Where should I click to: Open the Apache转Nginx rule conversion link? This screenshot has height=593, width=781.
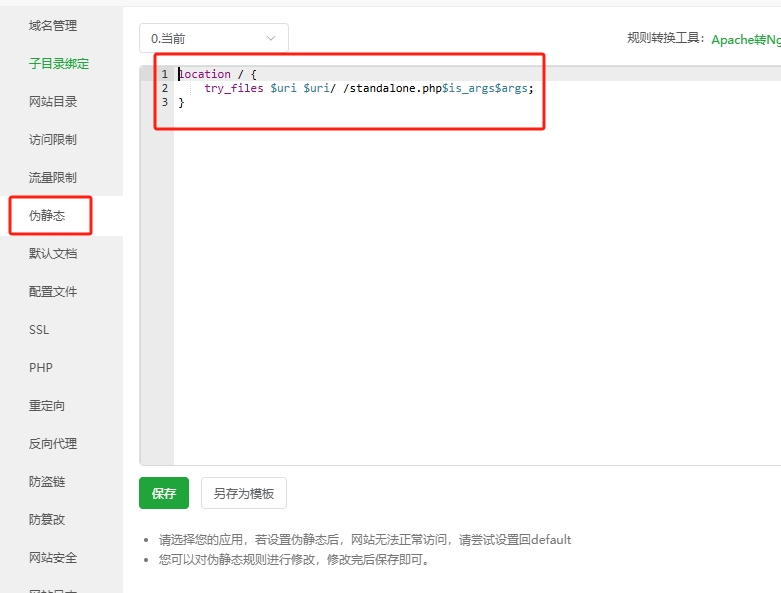(745, 39)
